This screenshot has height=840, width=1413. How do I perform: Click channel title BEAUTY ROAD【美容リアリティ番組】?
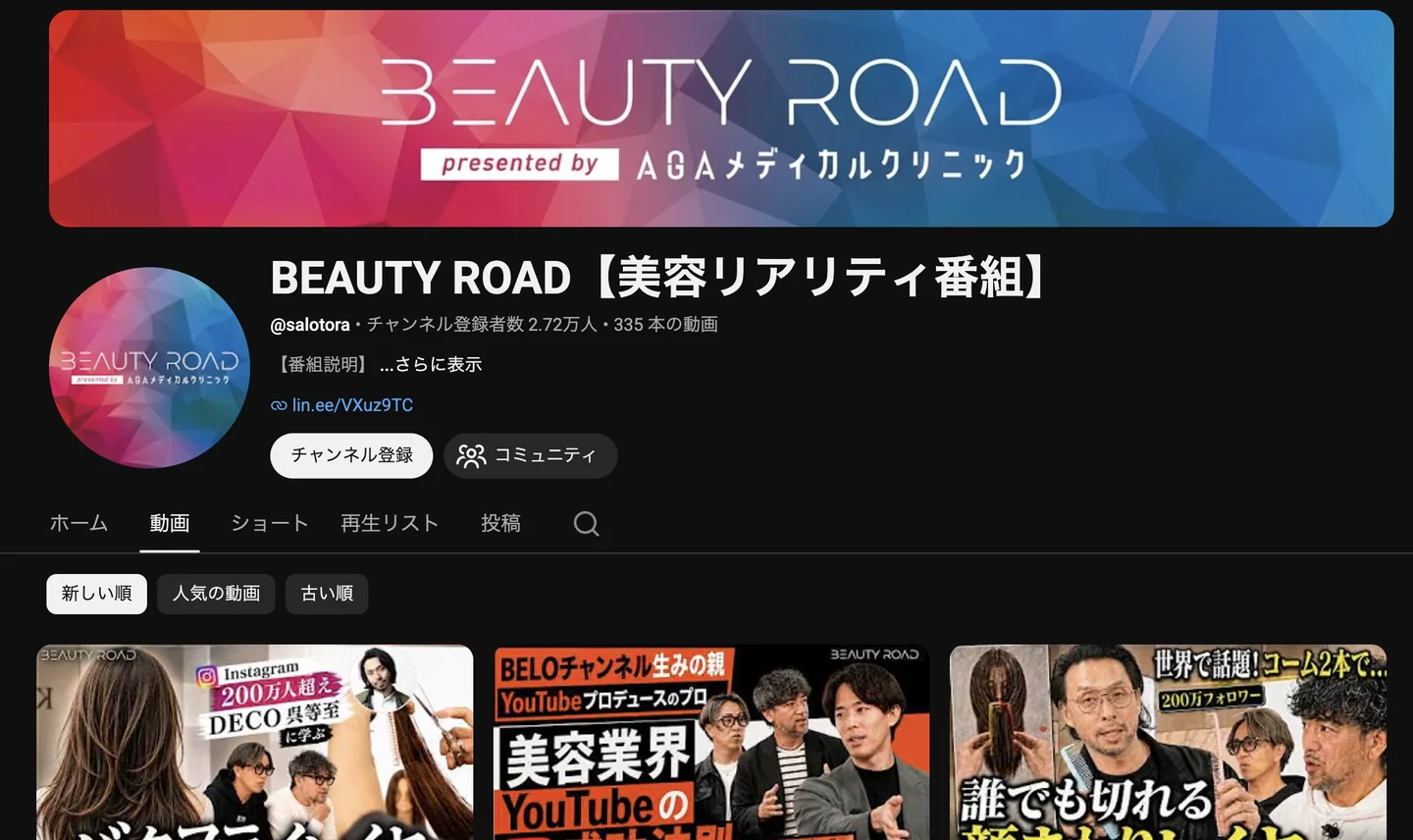660,277
